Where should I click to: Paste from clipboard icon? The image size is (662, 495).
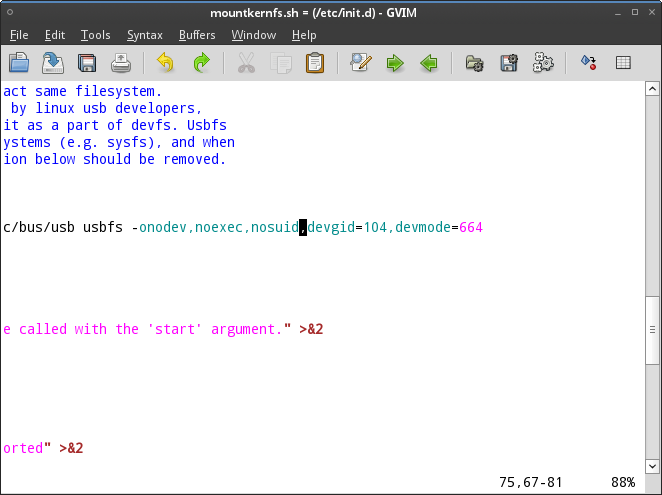tap(315, 63)
